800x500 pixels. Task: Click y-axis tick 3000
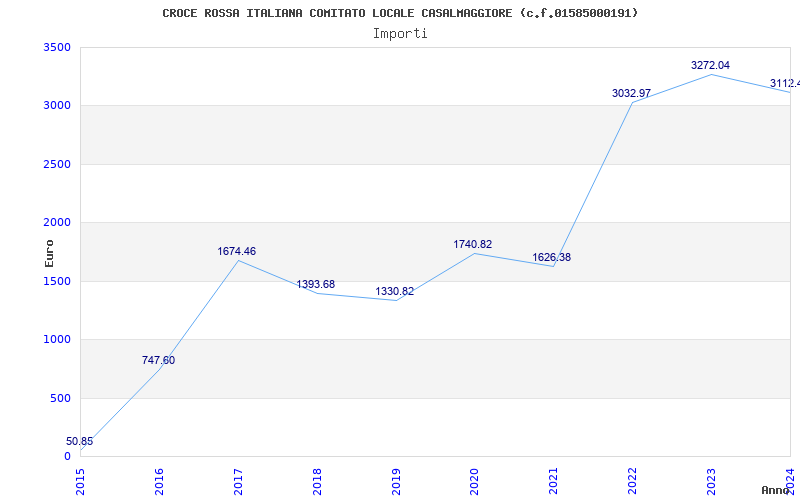click(57, 106)
